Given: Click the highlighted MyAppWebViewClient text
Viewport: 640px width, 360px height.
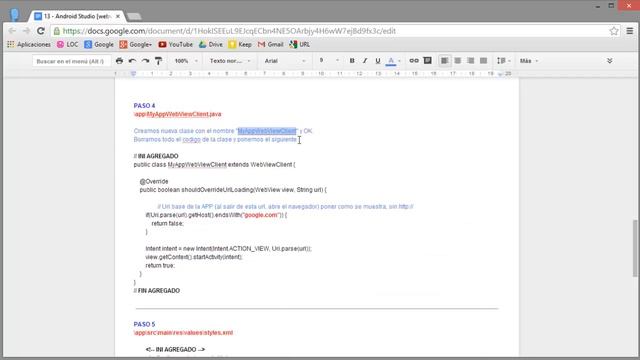Looking at the screenshot, I should [267, 131].
